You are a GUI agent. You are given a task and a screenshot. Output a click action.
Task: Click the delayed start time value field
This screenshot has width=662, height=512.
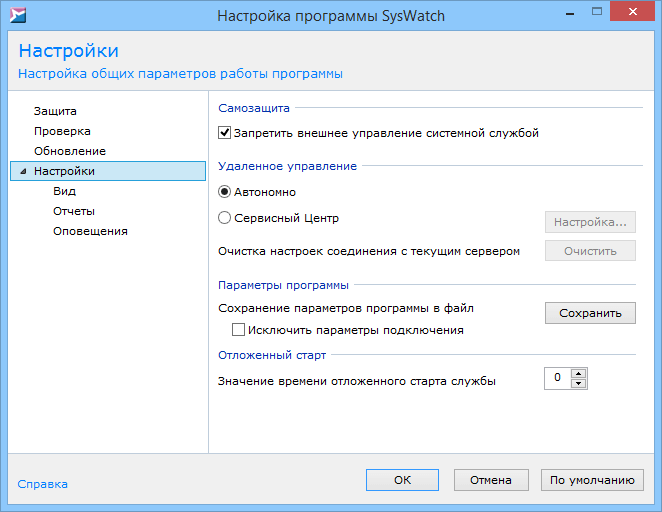[557, 378]
